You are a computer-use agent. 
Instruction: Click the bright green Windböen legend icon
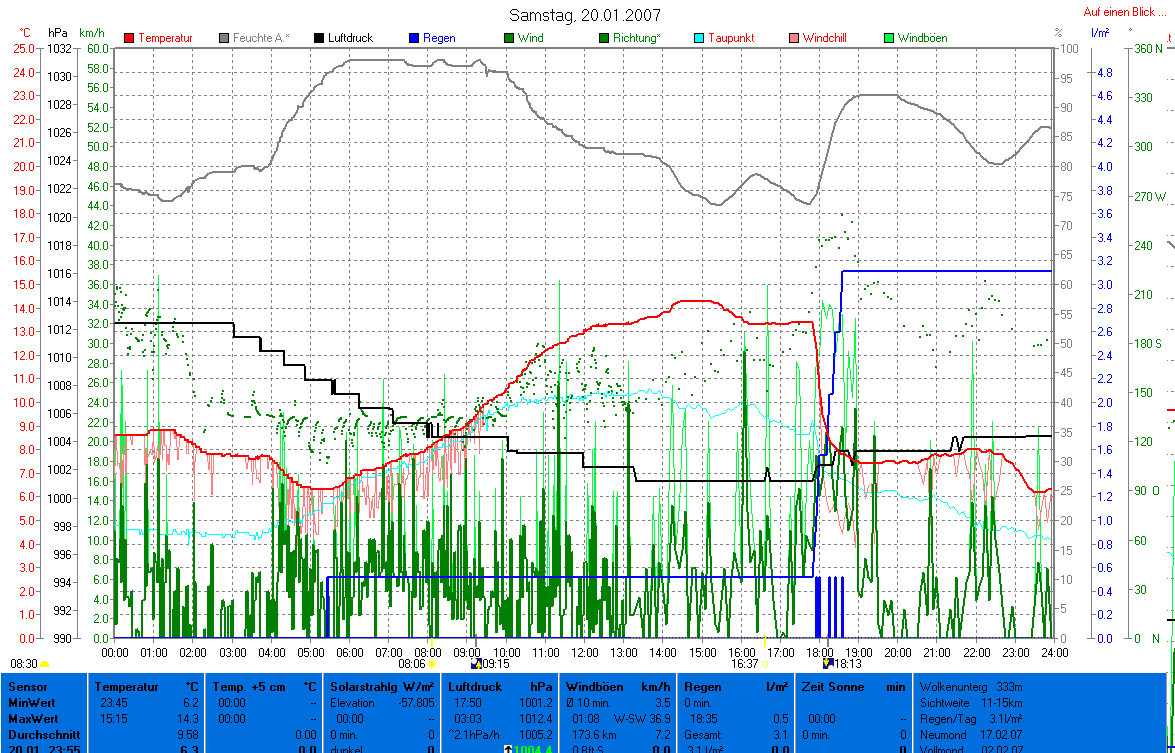click(x=888, y=38)
